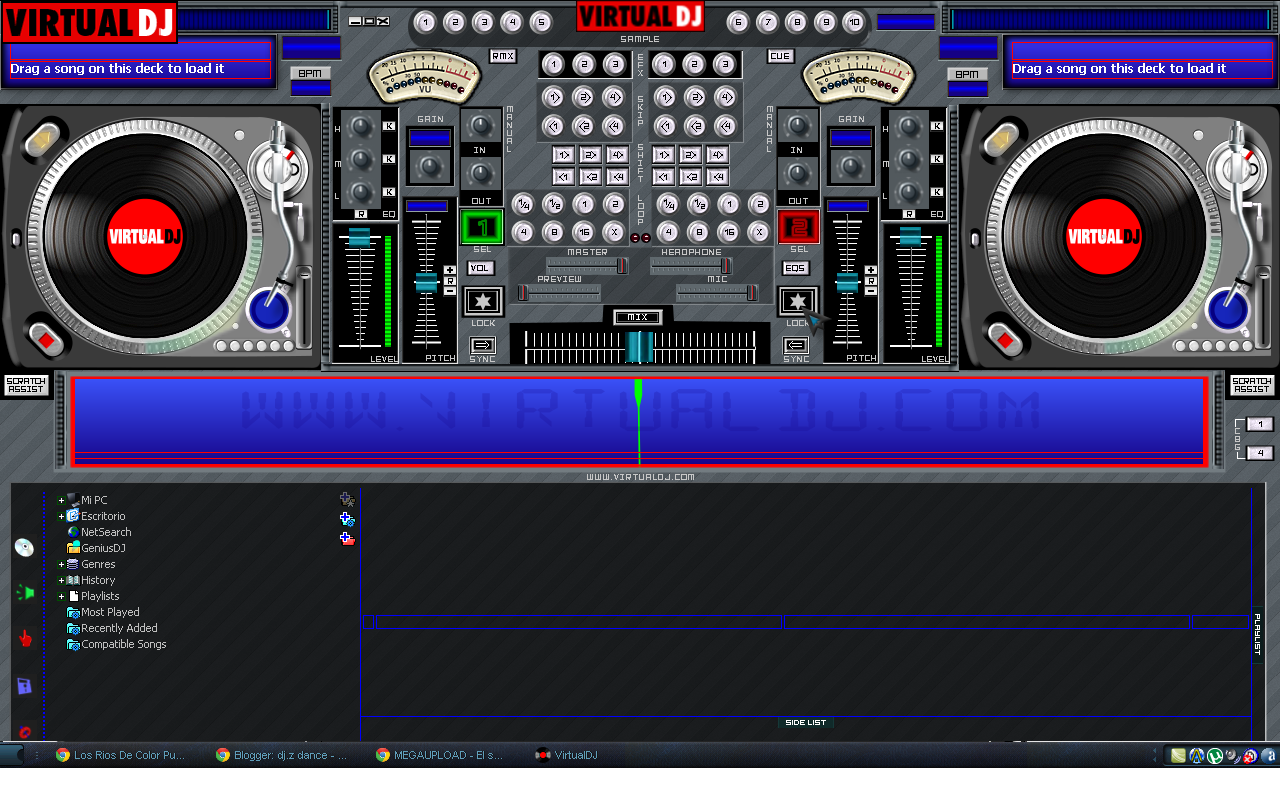Click the RMX button
1280x800 pixels.
(x=502, y=56)
